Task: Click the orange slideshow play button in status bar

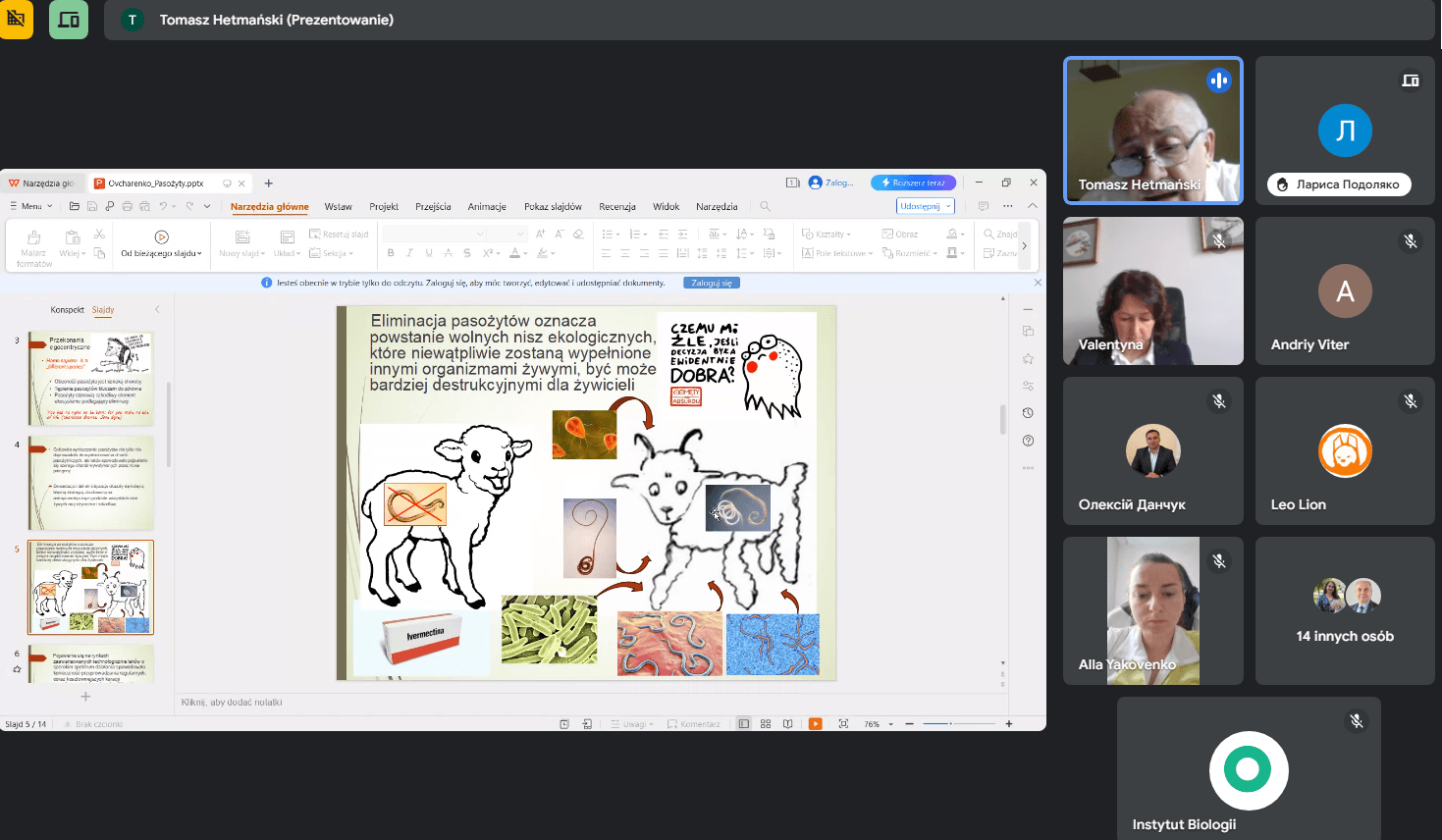Action: (x=815, y=724)
